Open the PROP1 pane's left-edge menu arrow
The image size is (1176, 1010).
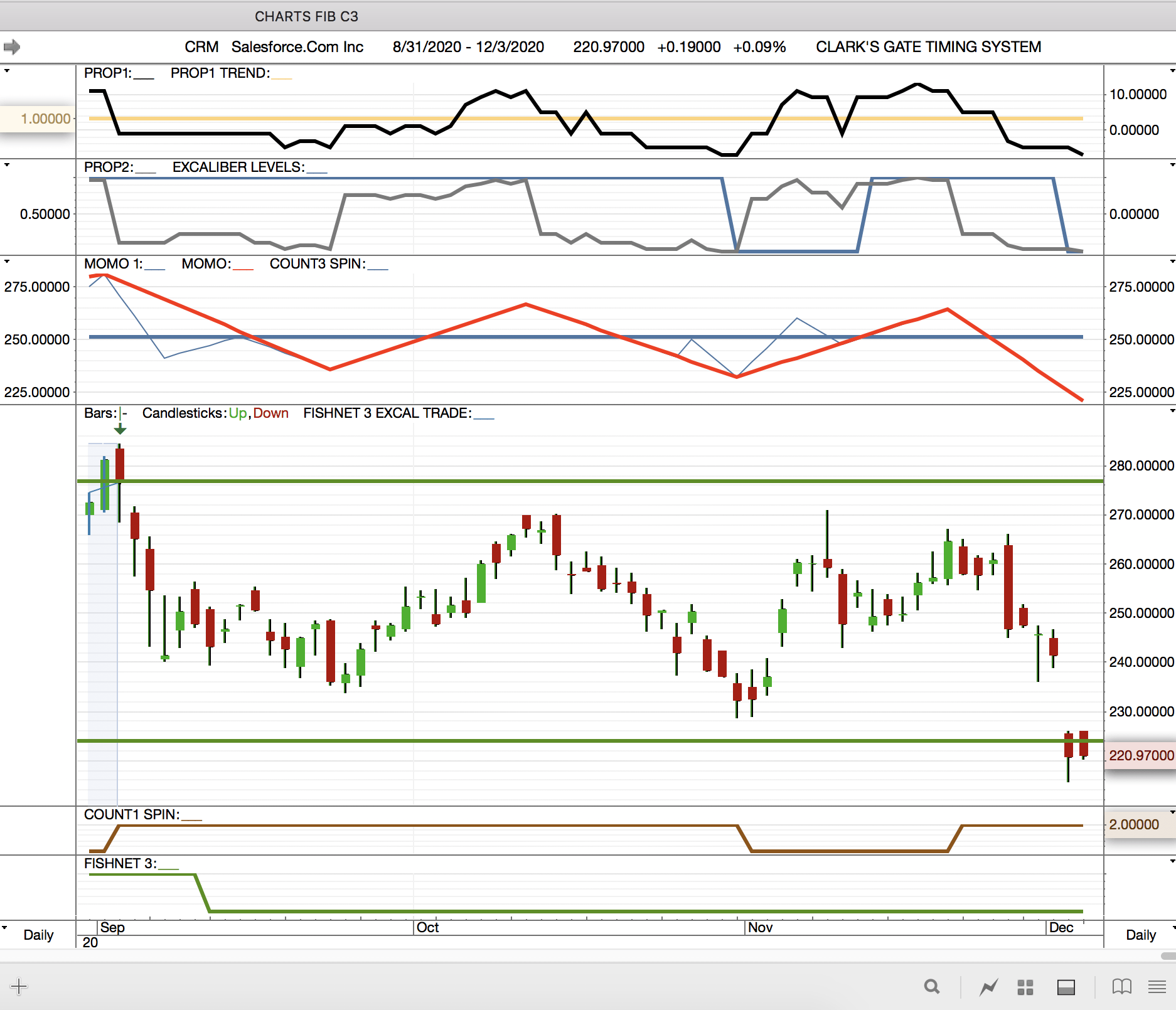[7, 71]
